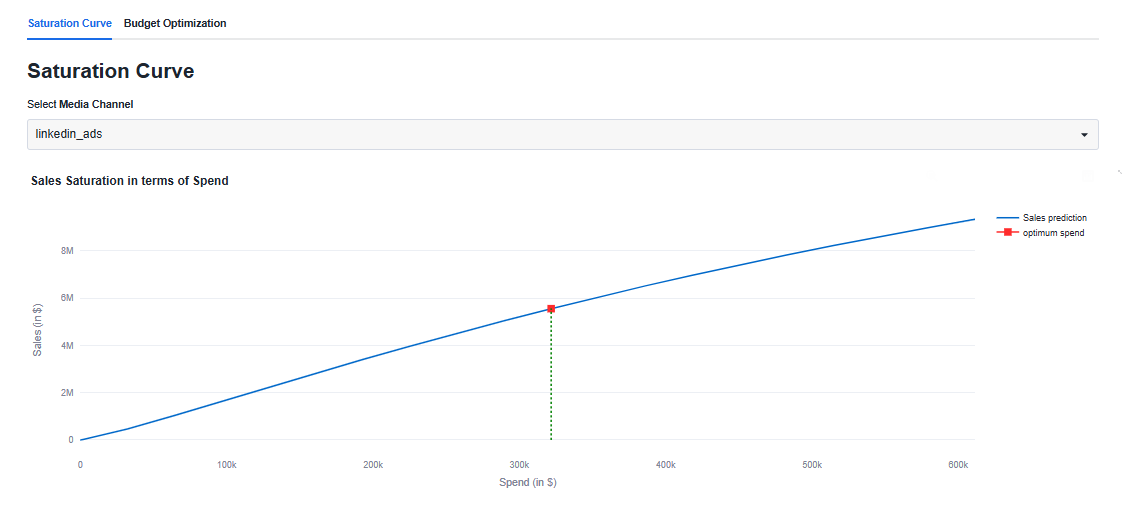Click the blue line icon in the legend
This screenshot has width=1128, height=520.
tap(1007, 218)
